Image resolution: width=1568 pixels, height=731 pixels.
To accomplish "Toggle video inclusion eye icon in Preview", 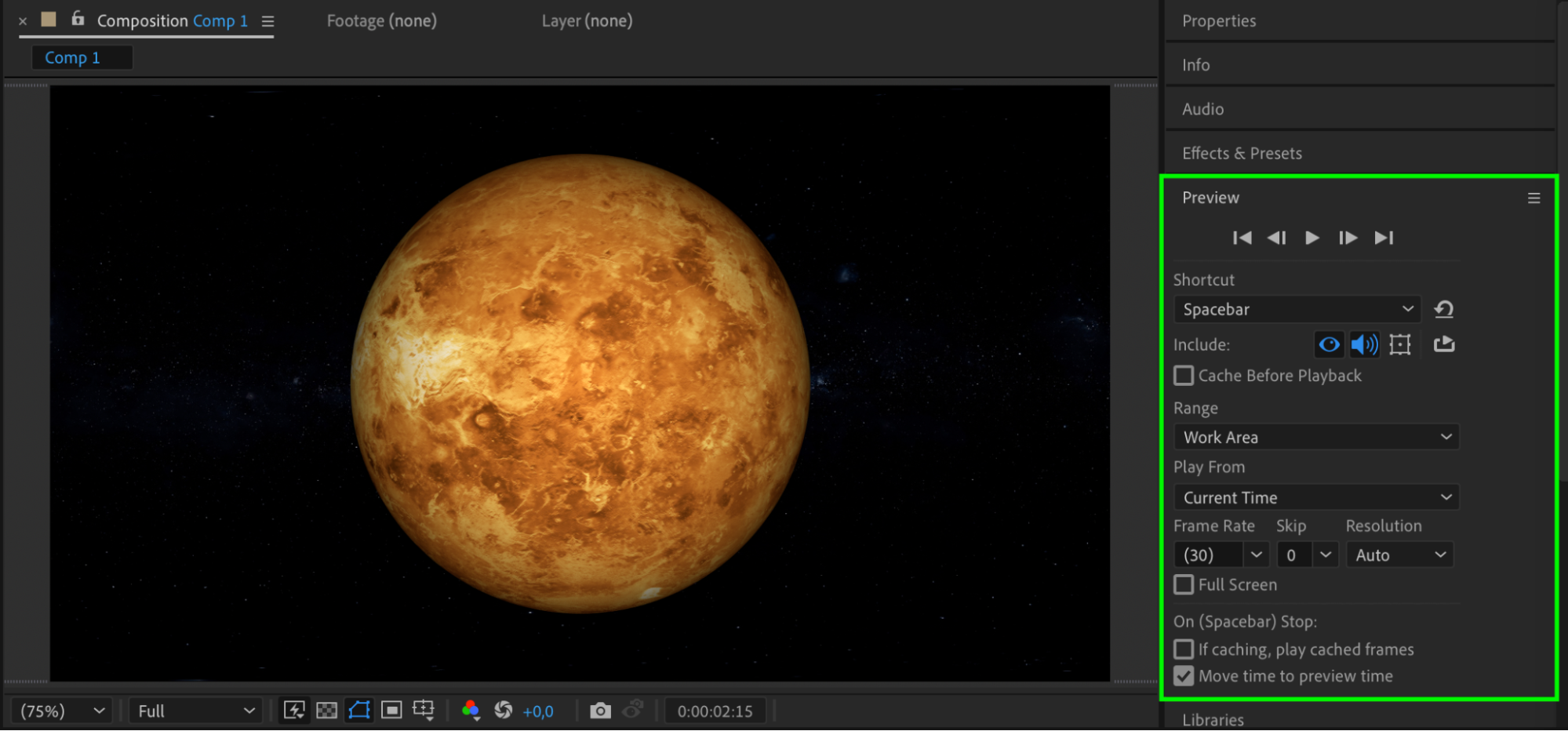I will pyautogui.click(x=1330, y=344).
